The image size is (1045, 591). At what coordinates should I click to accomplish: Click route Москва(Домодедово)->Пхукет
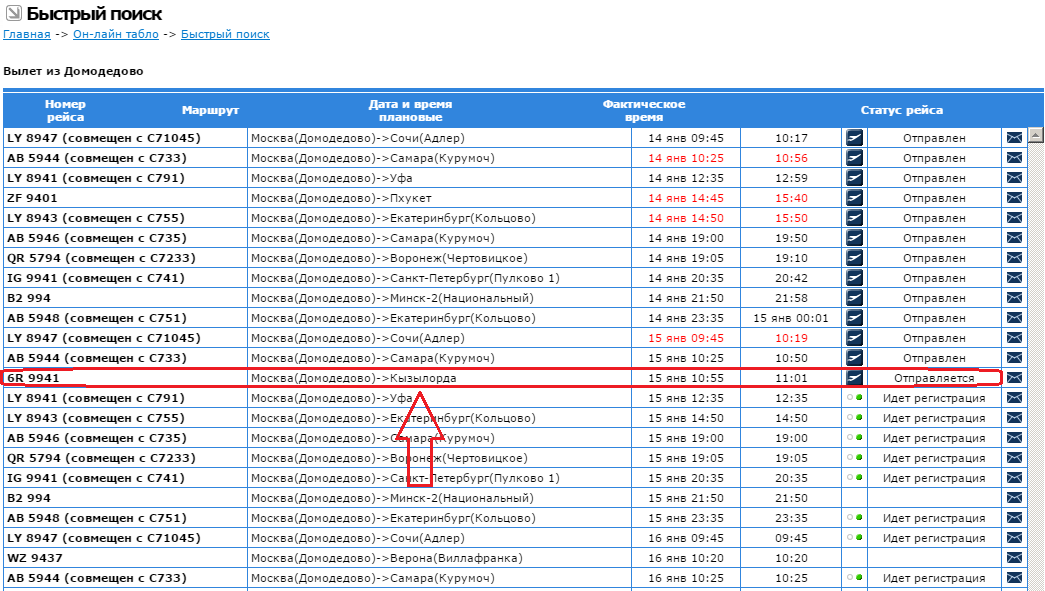point(341,198)
